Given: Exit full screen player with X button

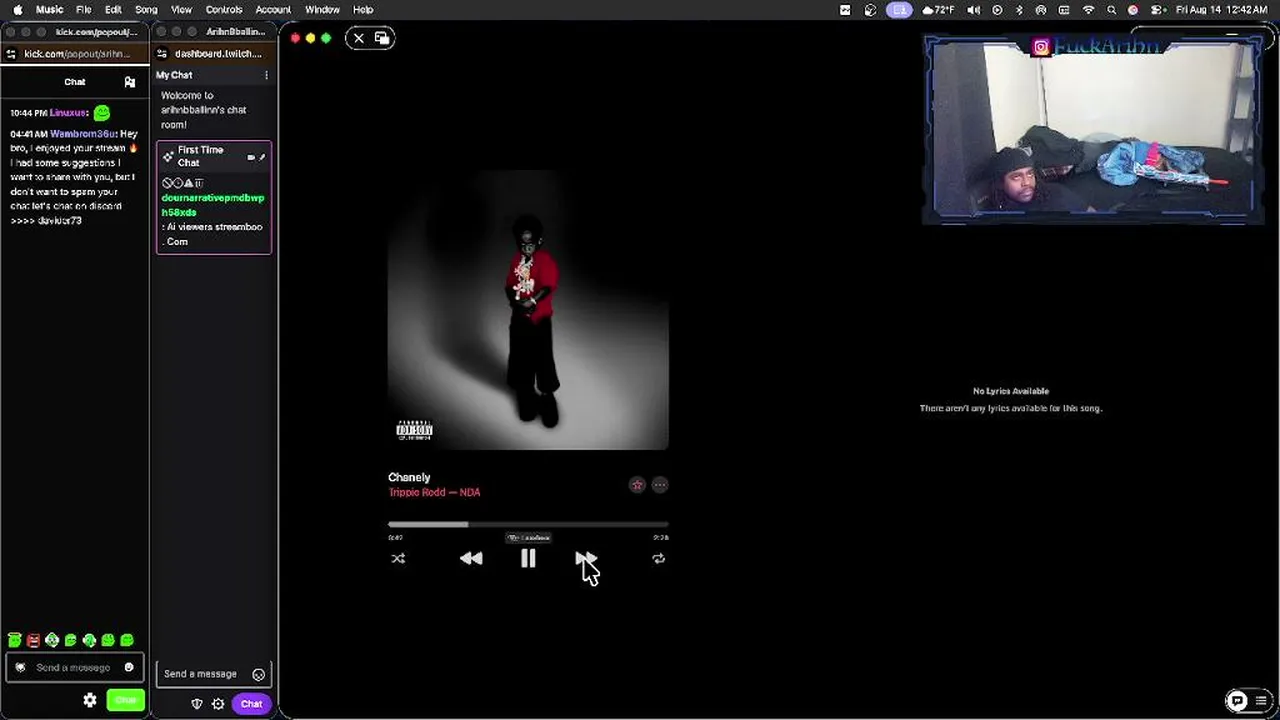Looking at the screenshot, I should pyautogui.click(x=359, y=38).
